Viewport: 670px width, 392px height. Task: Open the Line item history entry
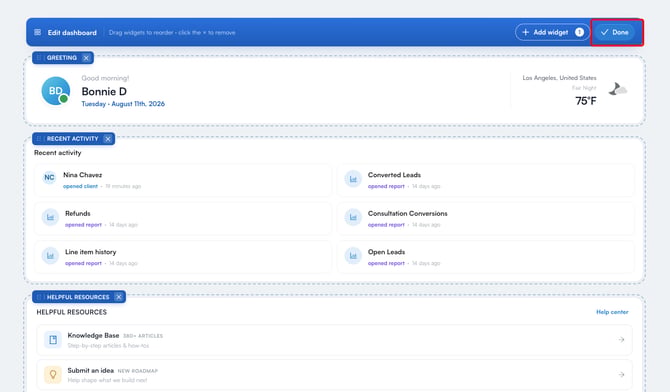[x=183, y=257]
